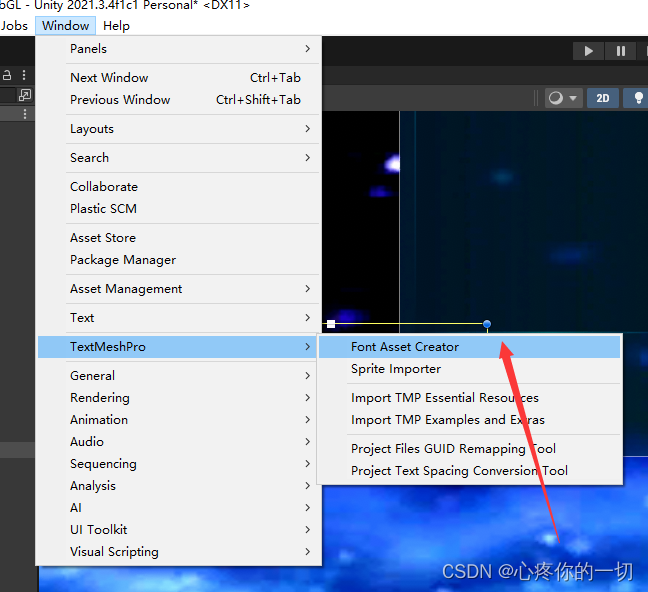This screenshot has width=648, height=592.
Task: Open Project Text Spacing Conversion Tool
Action: (469, 470)
